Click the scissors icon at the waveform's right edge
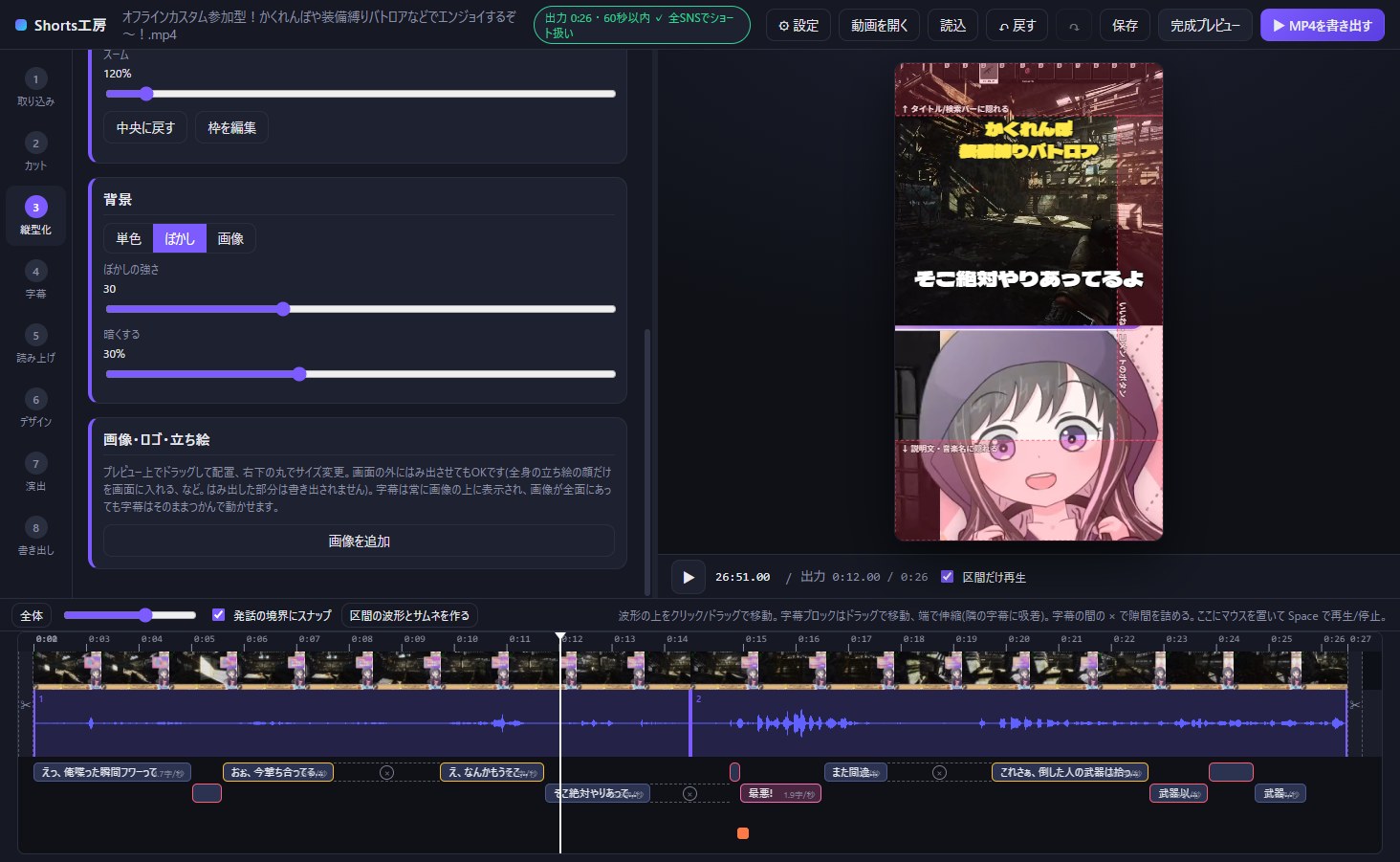1400x862 pixels. 1354,705
